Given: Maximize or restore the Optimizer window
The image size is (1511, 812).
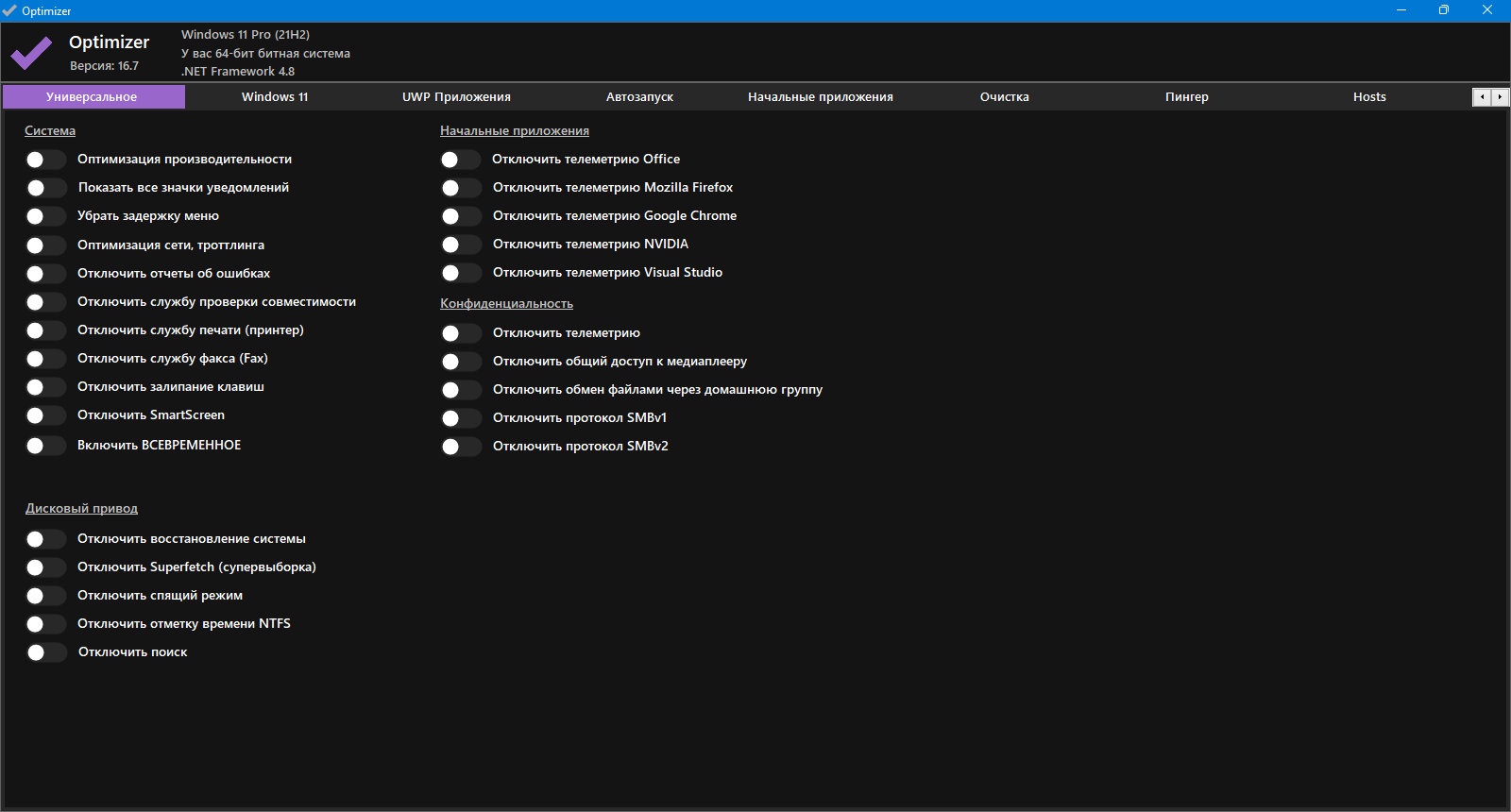Looking at the screenshot, I should click(x=1444, y=10).
